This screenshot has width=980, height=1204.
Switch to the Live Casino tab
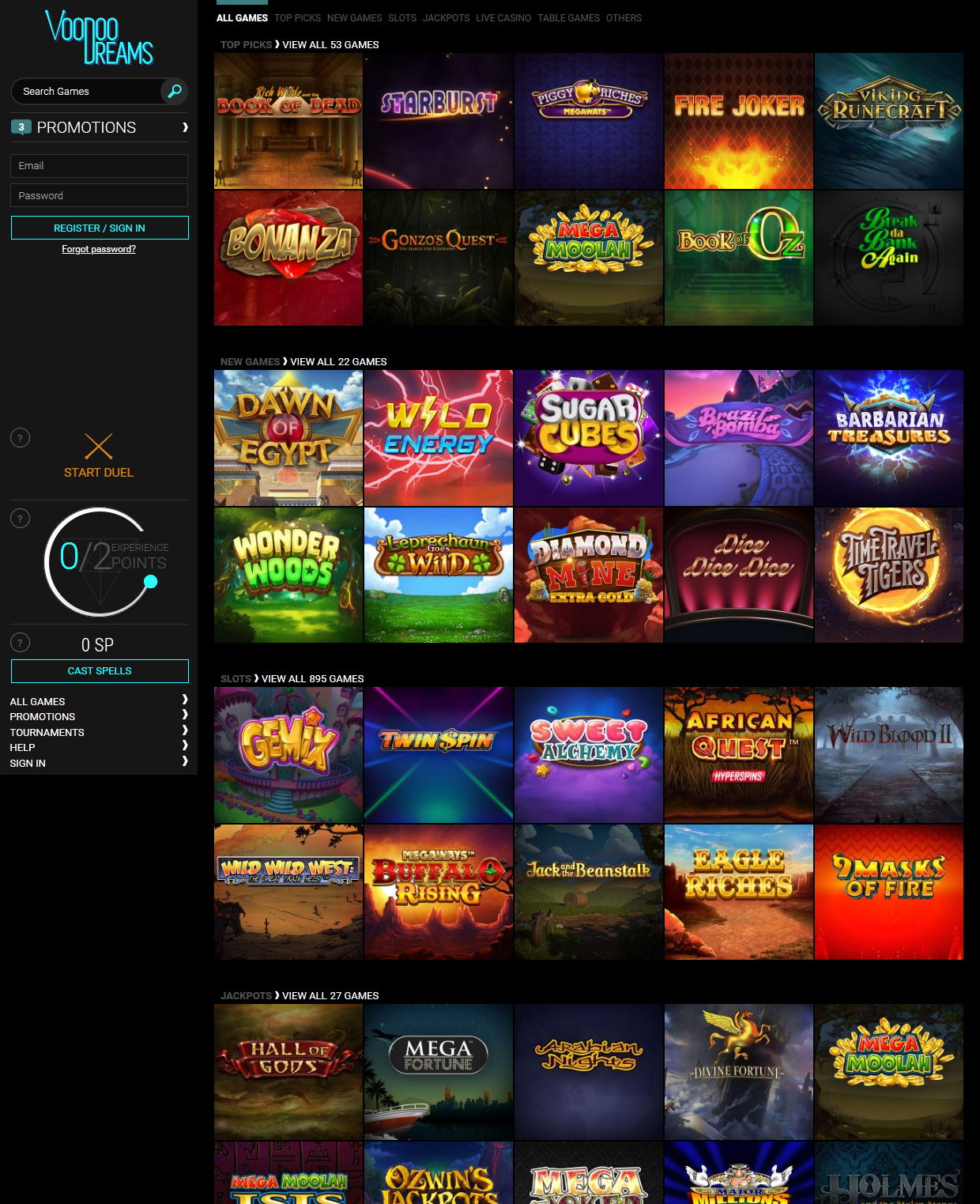tap(503, 18)
